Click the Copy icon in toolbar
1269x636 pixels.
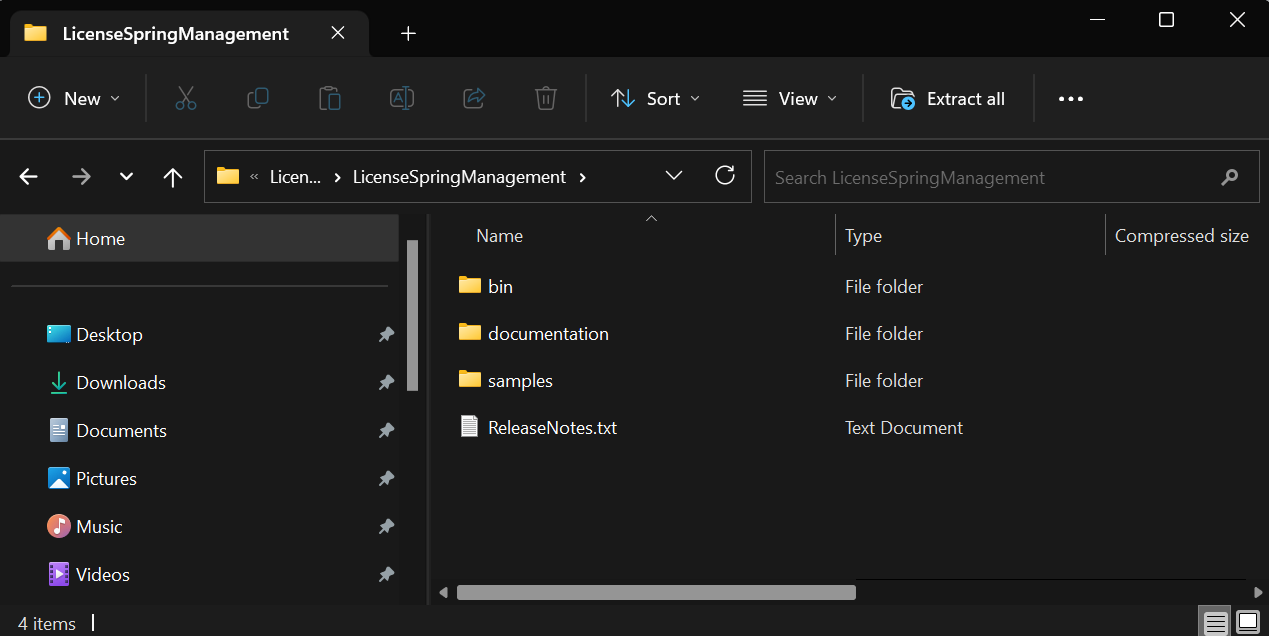point(257,98)
